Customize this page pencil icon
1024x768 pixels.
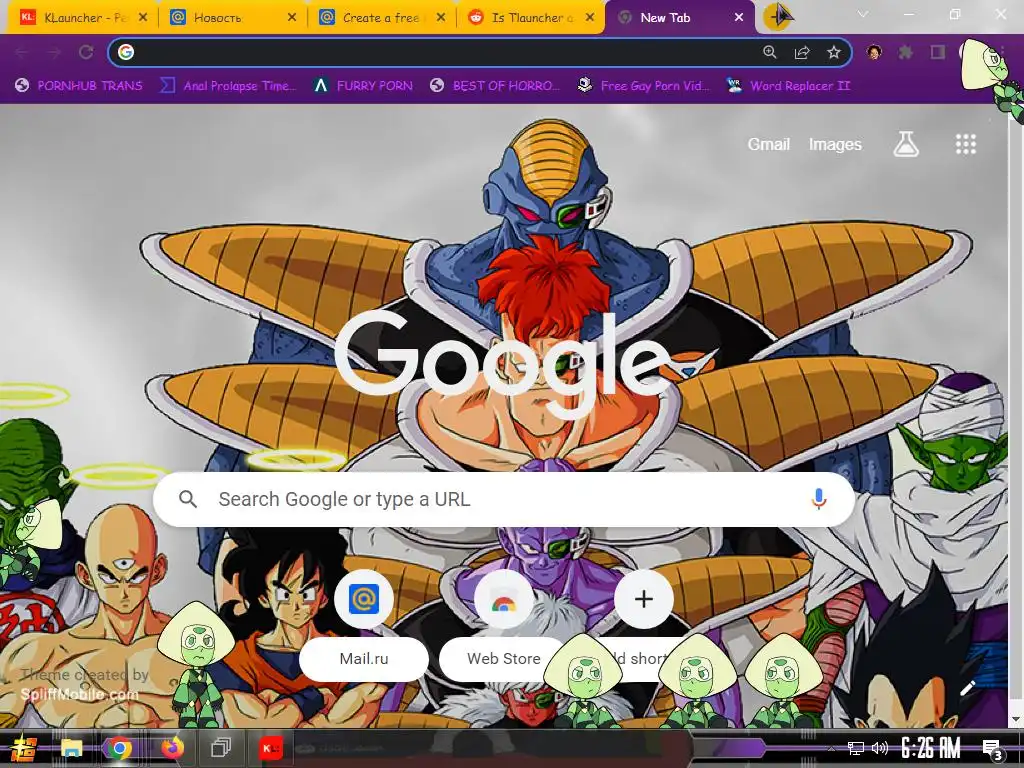click(968, 688)
